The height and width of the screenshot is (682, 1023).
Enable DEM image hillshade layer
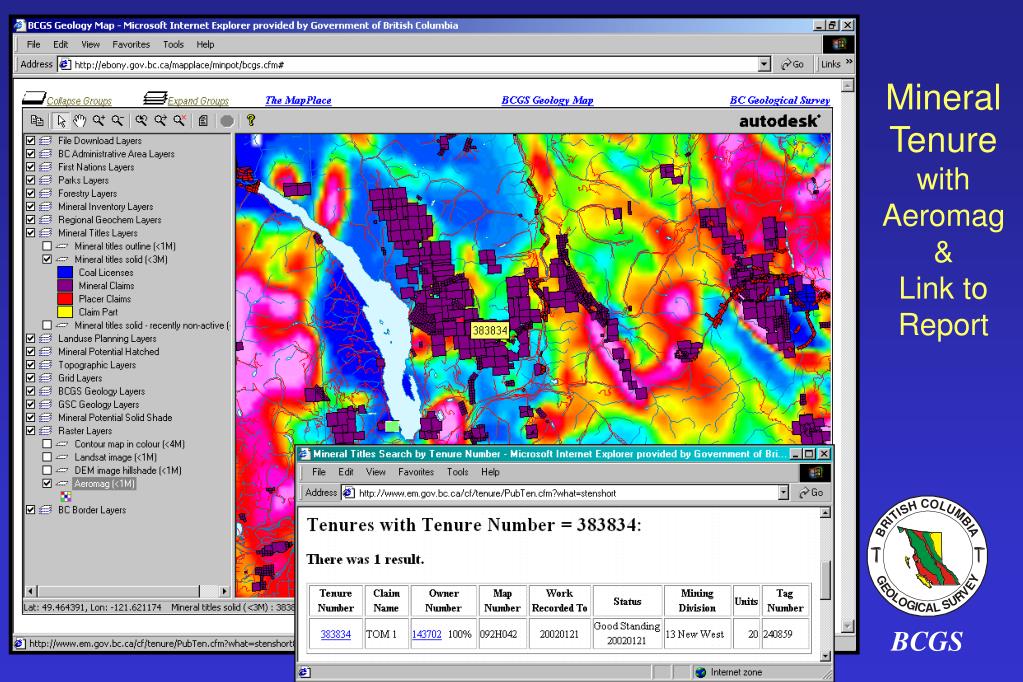pyautogui.click(x=47, y=471)
